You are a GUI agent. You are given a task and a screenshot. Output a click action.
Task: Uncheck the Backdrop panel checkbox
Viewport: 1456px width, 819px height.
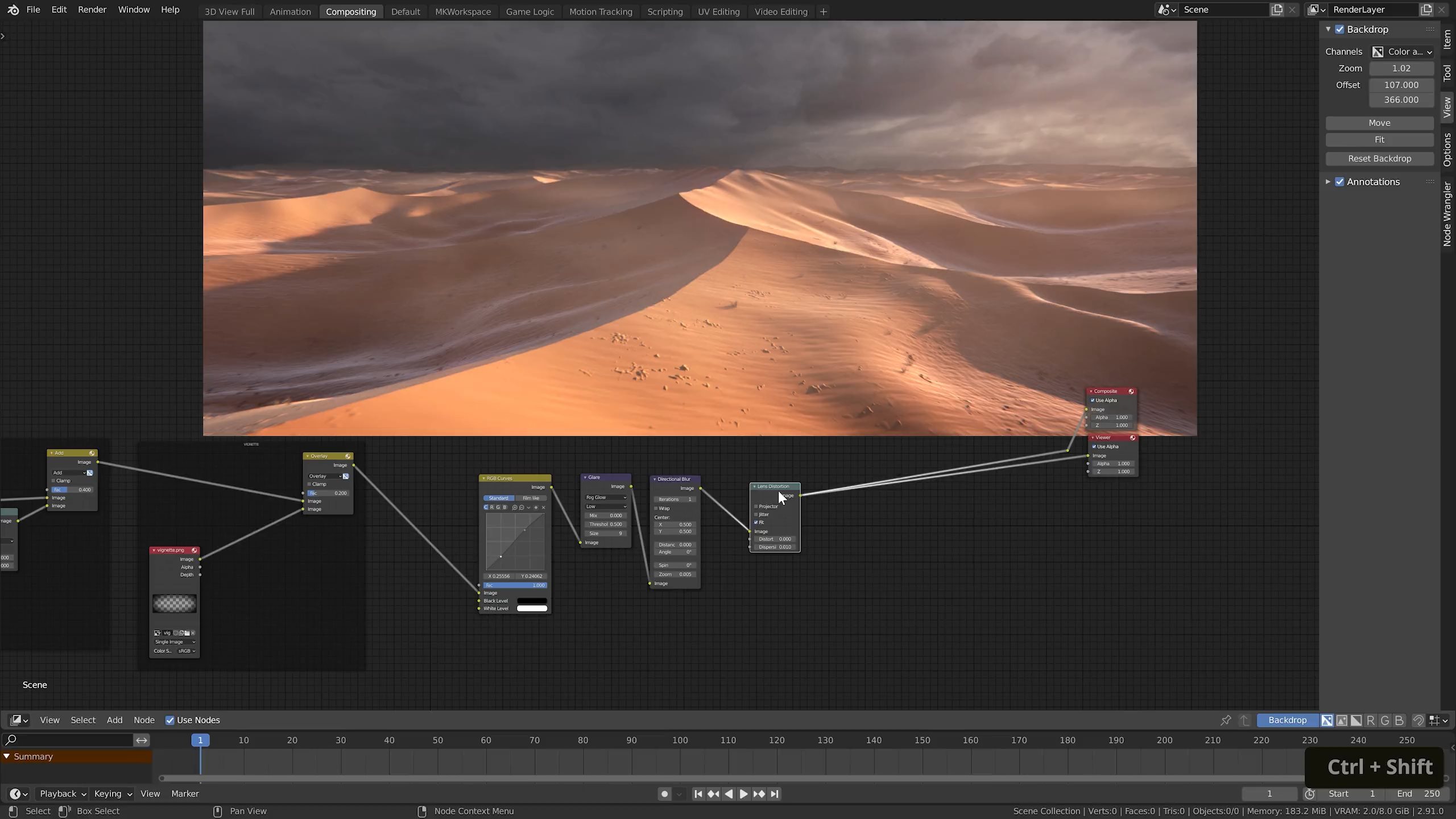tap(1339, 29)
